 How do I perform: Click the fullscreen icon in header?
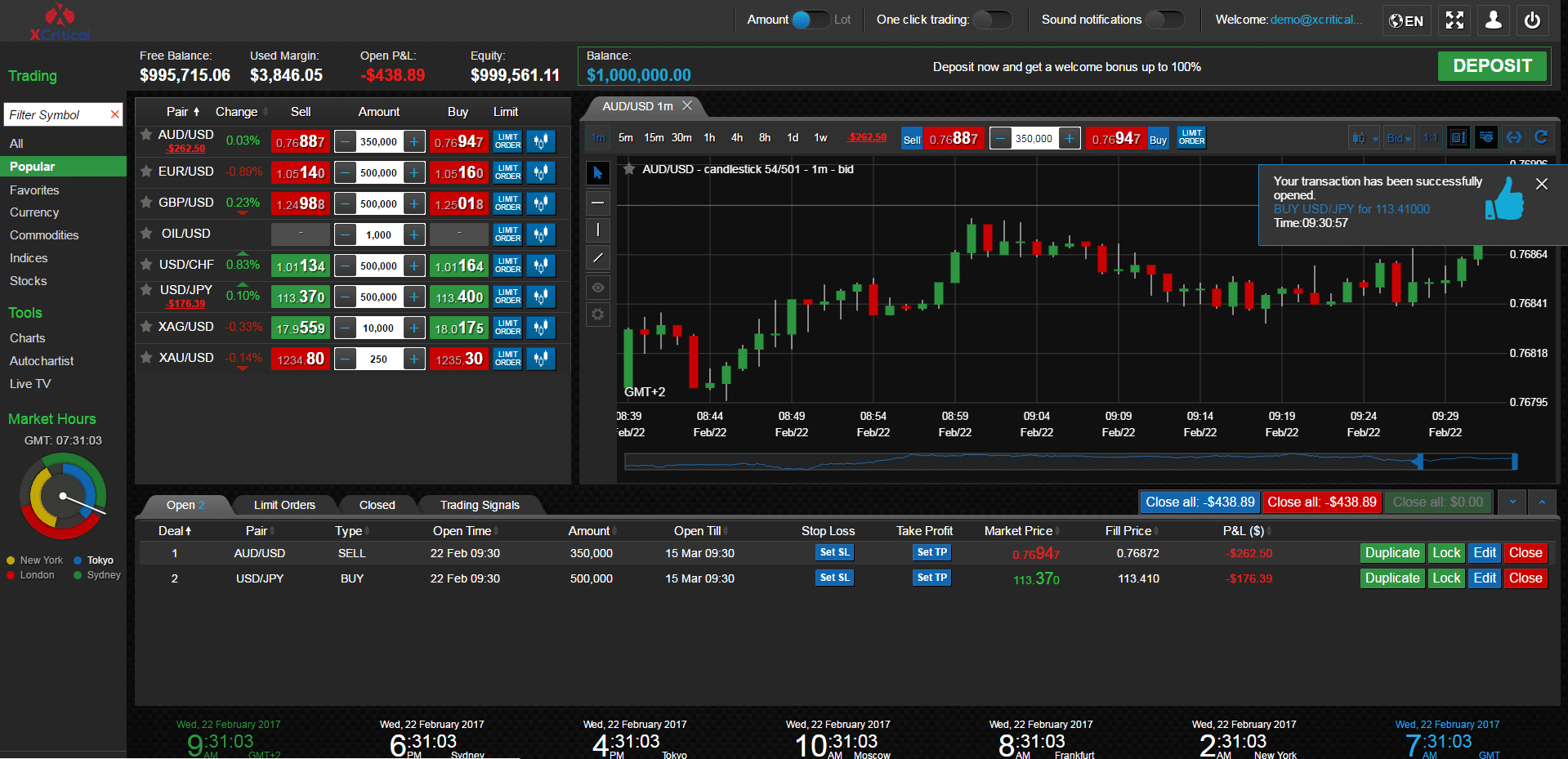click(x=1454, y=20)
